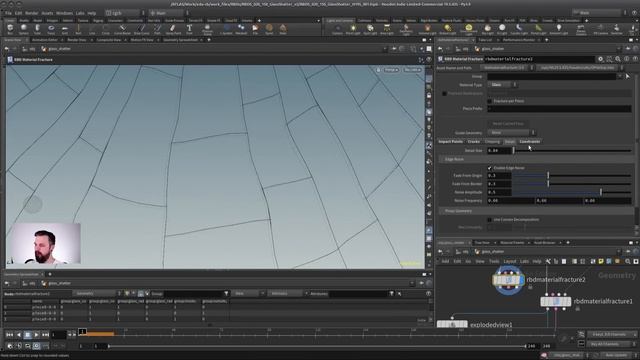
Task: Click the Detail Size value field
Action: click(x=499, y=151)
